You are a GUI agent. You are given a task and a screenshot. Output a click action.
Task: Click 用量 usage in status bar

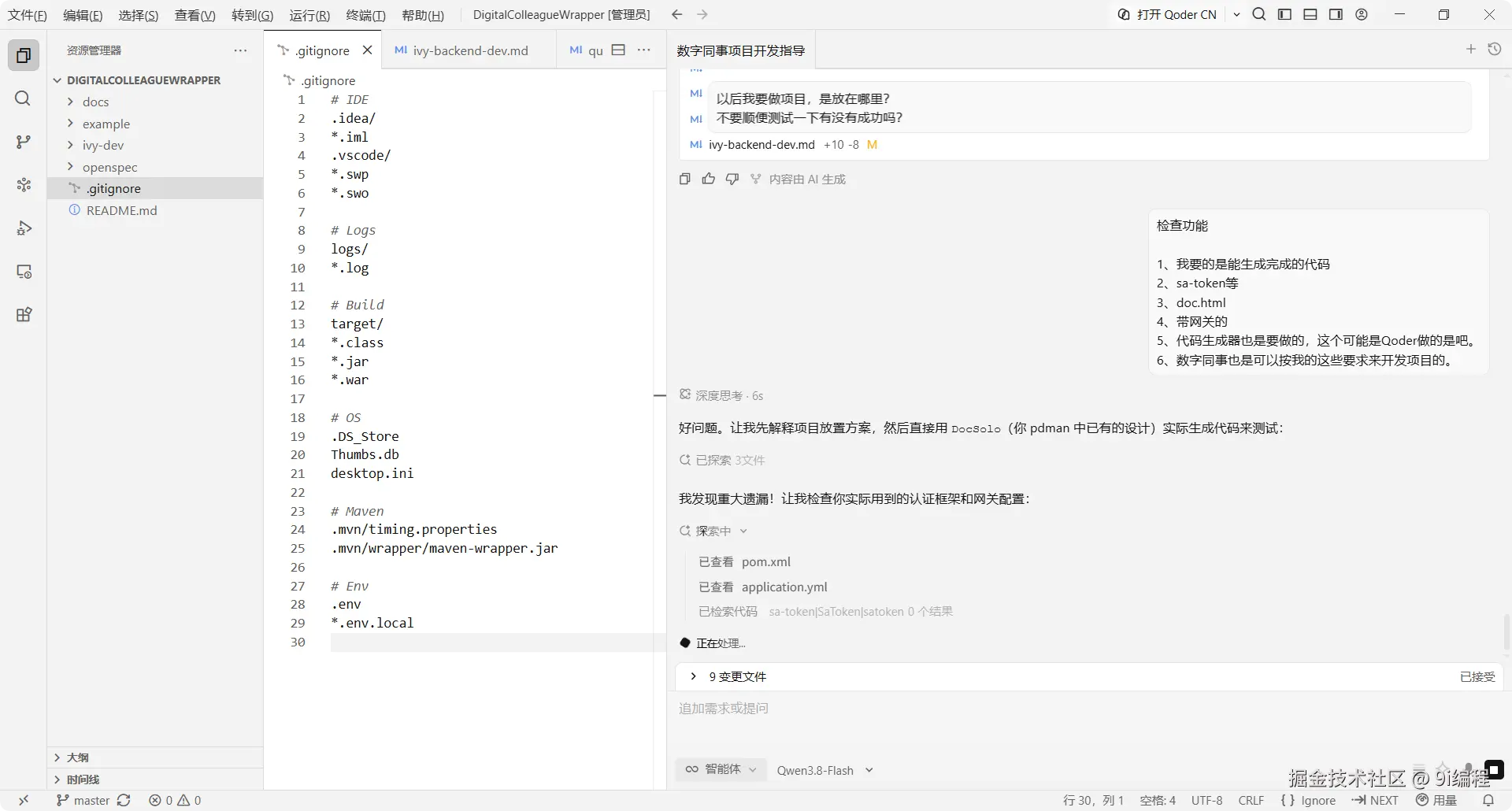(1436, 800)
